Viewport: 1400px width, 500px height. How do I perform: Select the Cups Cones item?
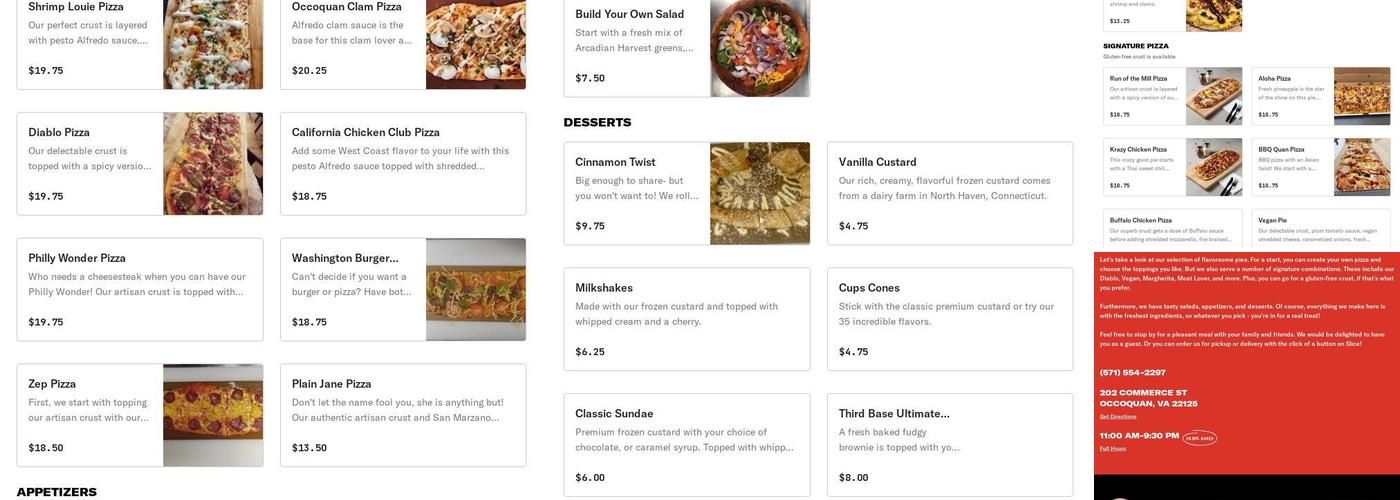coord(949,319)
